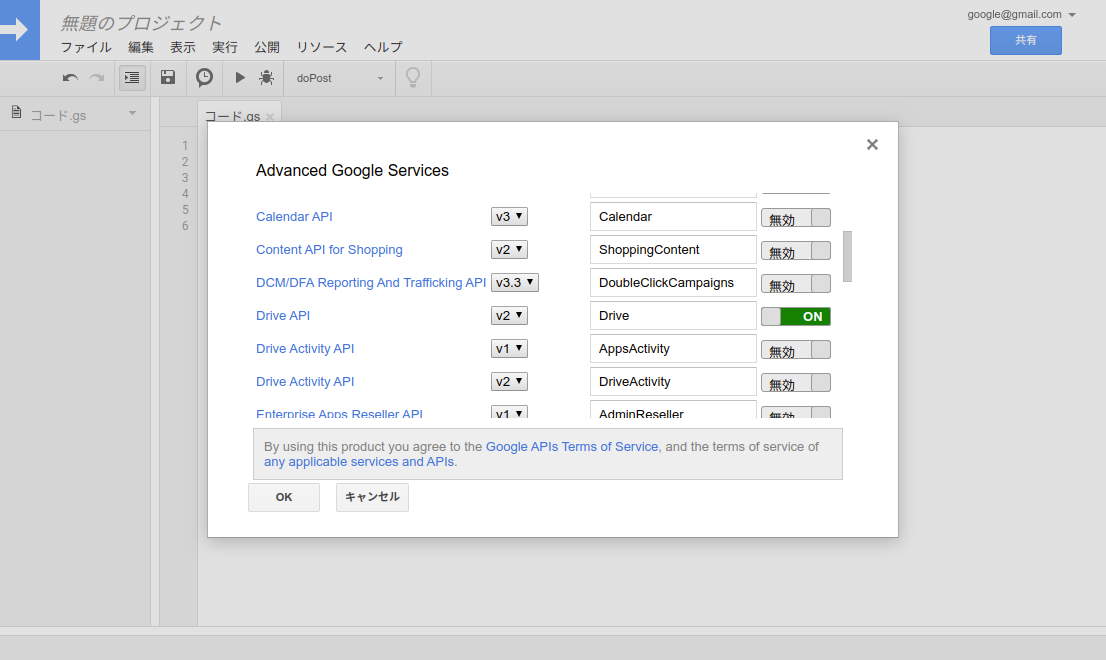Click the コード.gs file icon in sidebar
The width and height of the screenshot is (1106, 660).
pos(15,114)
